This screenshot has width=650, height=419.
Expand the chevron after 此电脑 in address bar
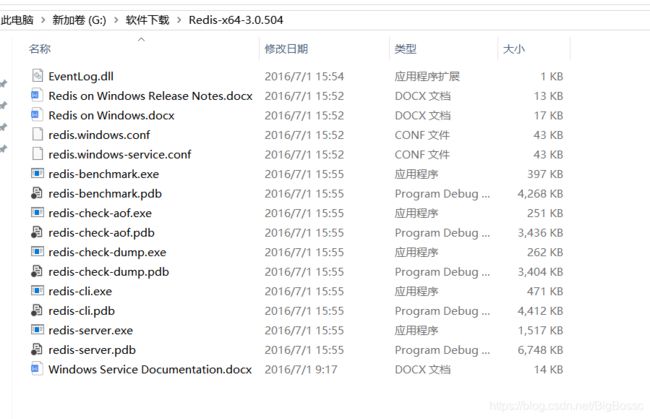43,20
